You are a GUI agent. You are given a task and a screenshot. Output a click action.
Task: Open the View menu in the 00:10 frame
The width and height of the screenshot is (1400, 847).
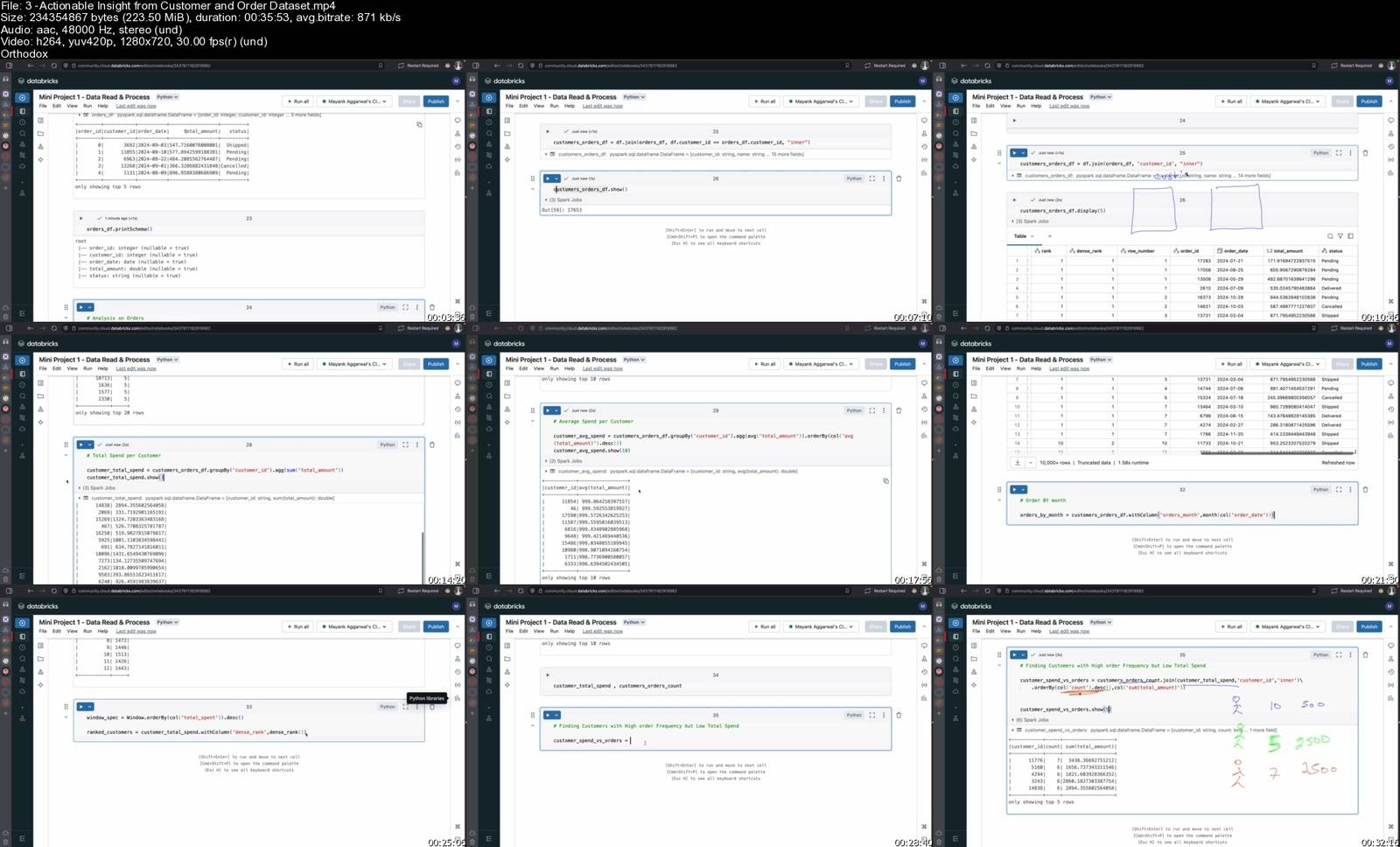1005,106
